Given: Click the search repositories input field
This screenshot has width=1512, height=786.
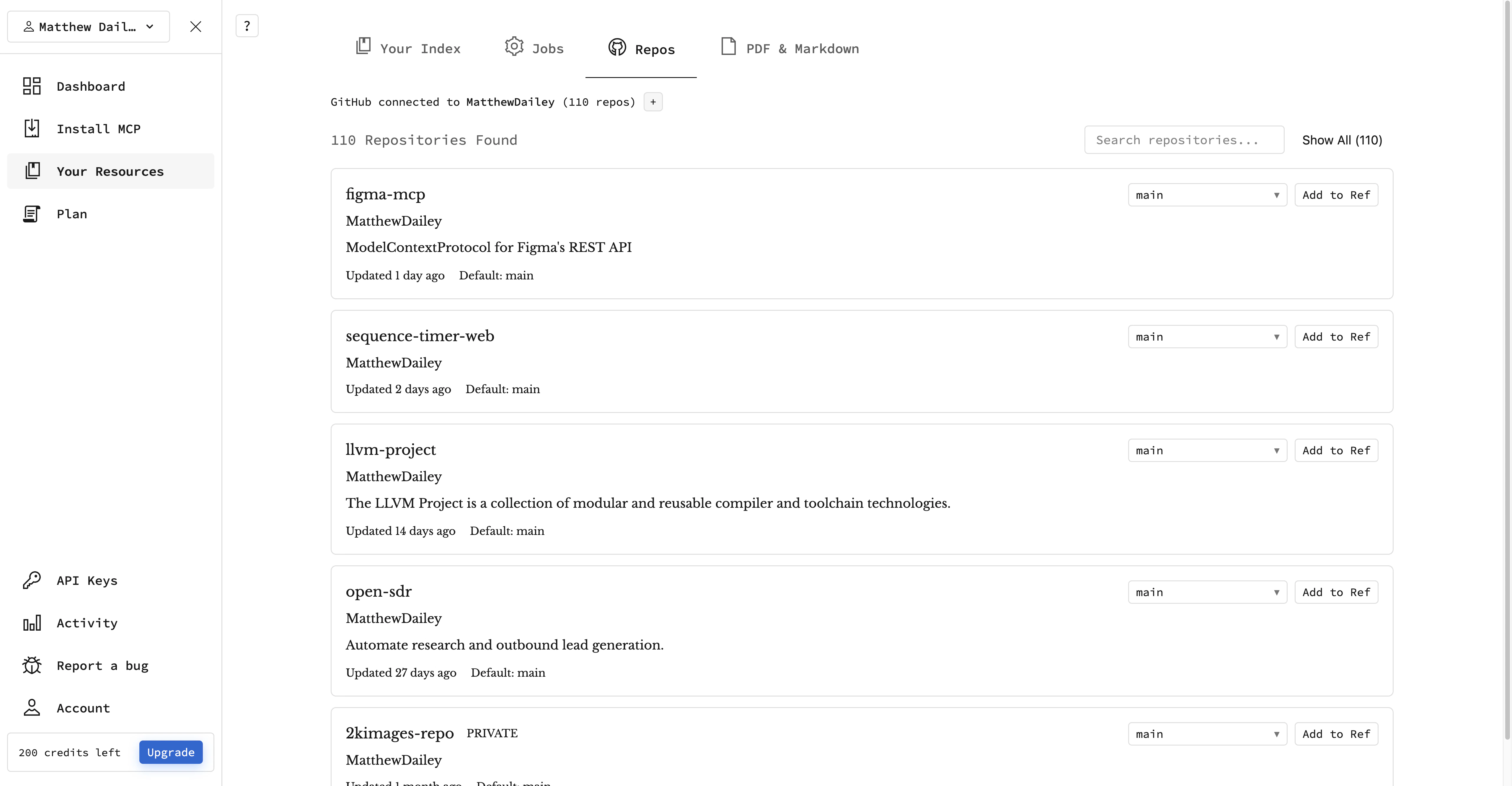Looking at the screenshot, I should point(1184,140).
